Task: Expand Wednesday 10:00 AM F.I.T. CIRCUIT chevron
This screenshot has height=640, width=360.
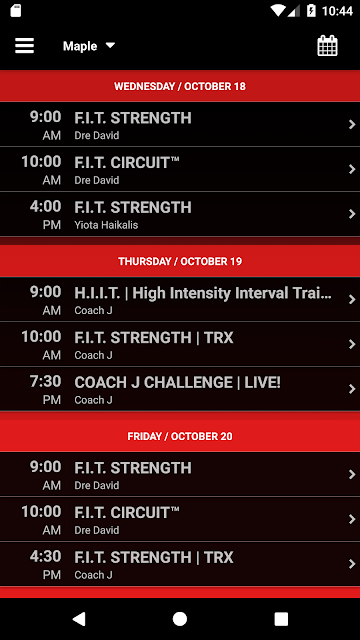Action: (352, 169)
